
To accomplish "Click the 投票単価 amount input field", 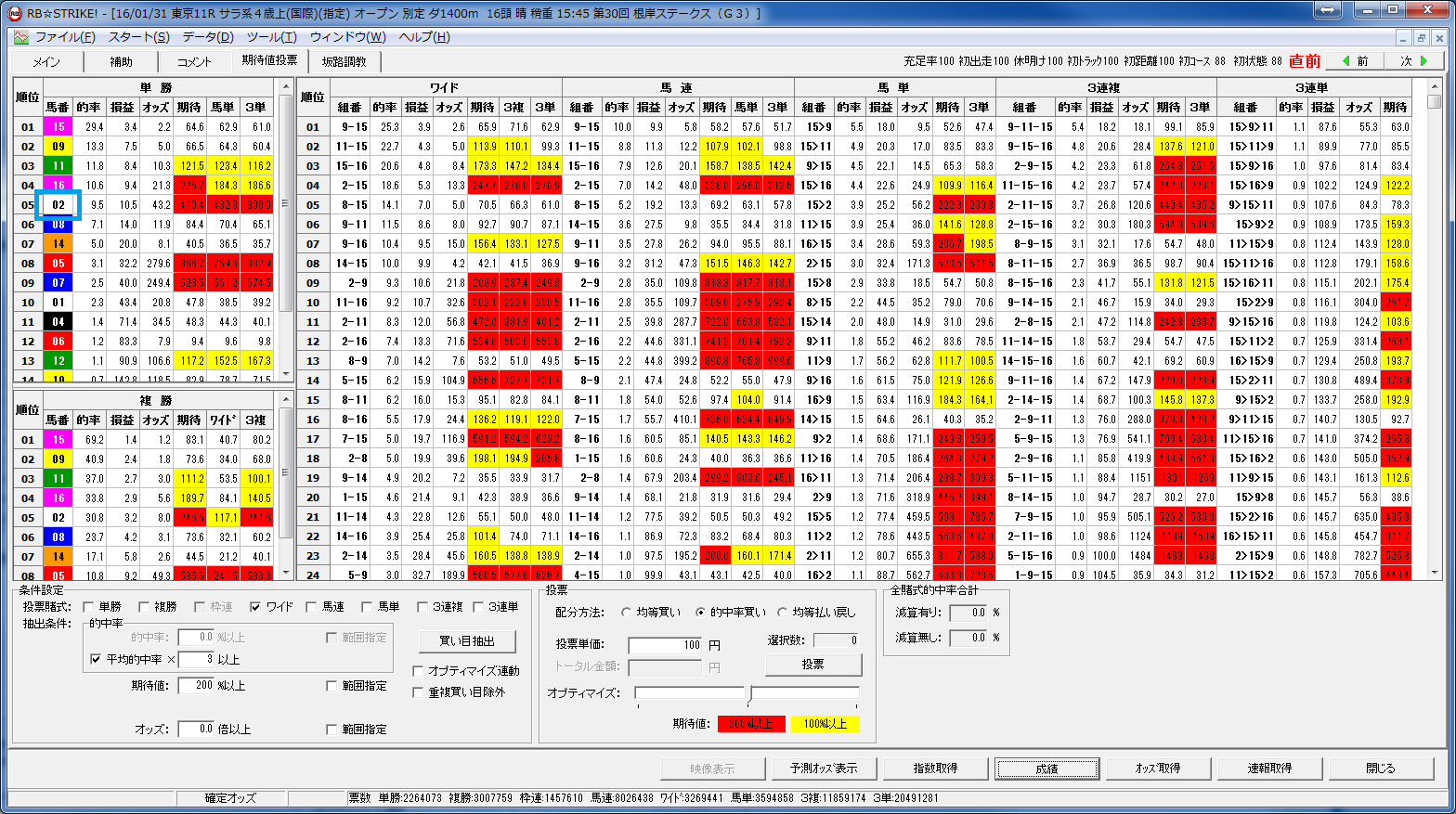I will pyautogui.click(x=666, y=645).
